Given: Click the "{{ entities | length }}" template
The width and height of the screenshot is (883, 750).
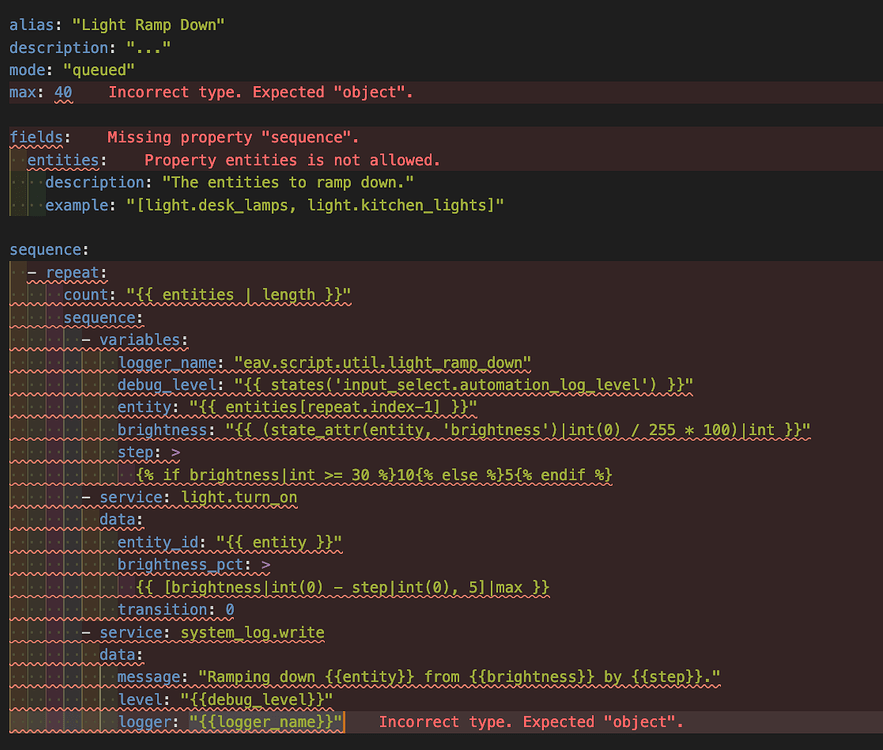Looking at the screenshot, I should pos(238,294).
